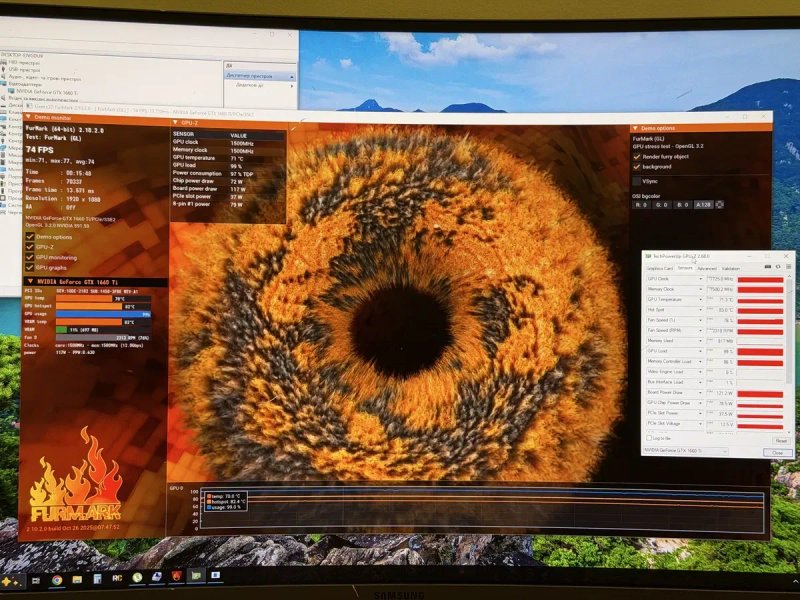This screenshot has width=800, height=600.
Task: Switch to FurMark from its taskbar flame icon
Action: point(177,577)
